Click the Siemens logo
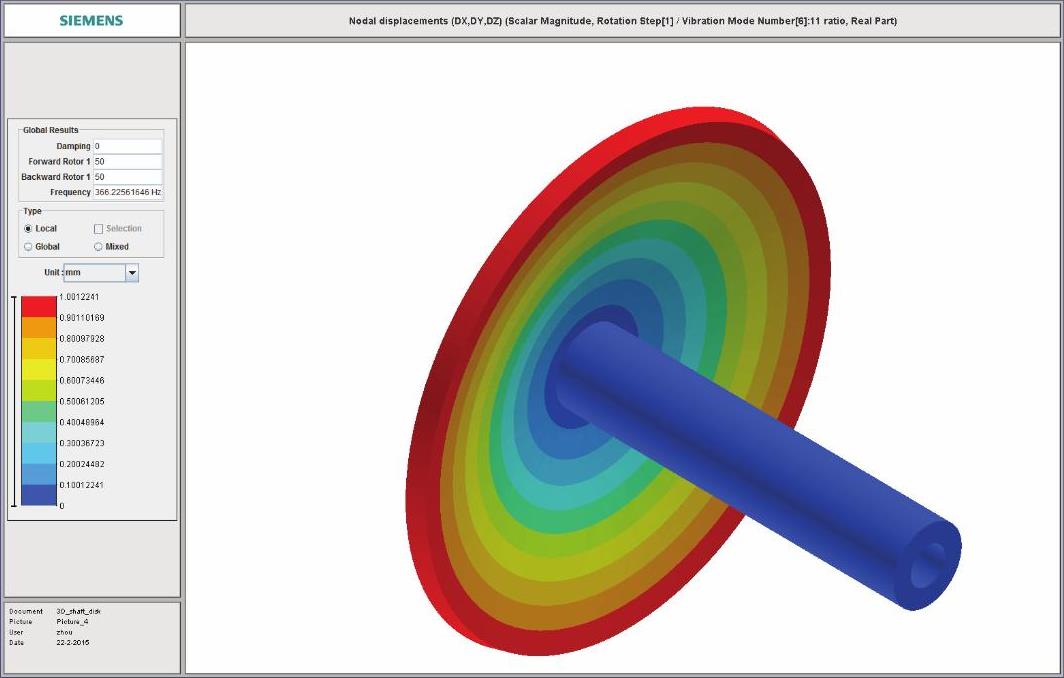 pyautogui.click(x=91, y=20)
